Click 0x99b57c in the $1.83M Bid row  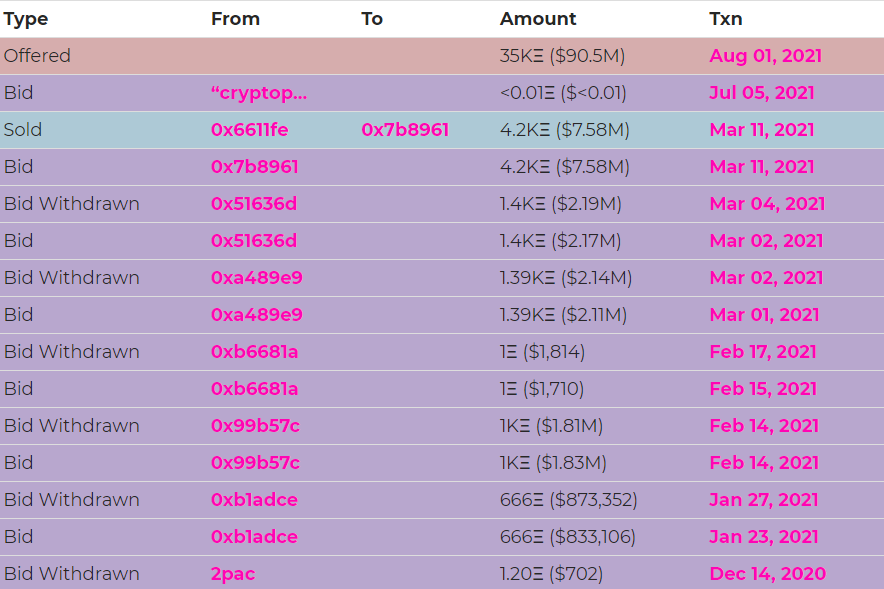tap(255, 463)
